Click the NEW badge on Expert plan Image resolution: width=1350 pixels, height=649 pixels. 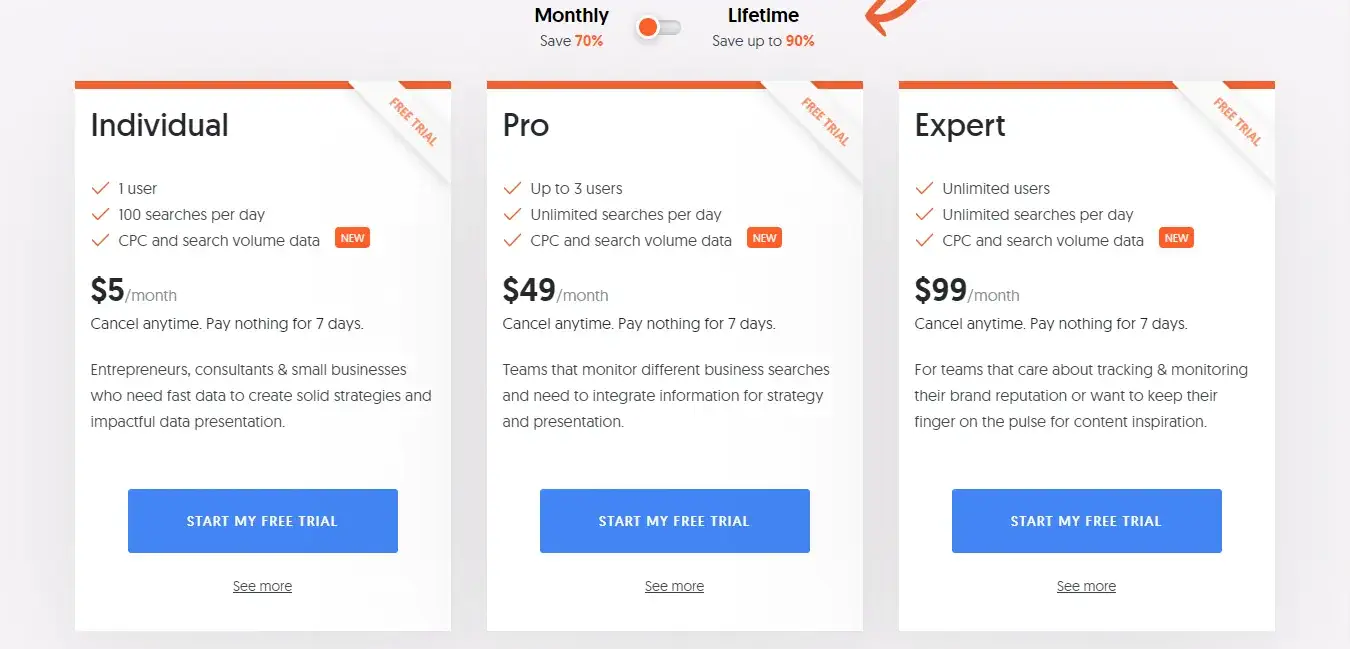1176,238
